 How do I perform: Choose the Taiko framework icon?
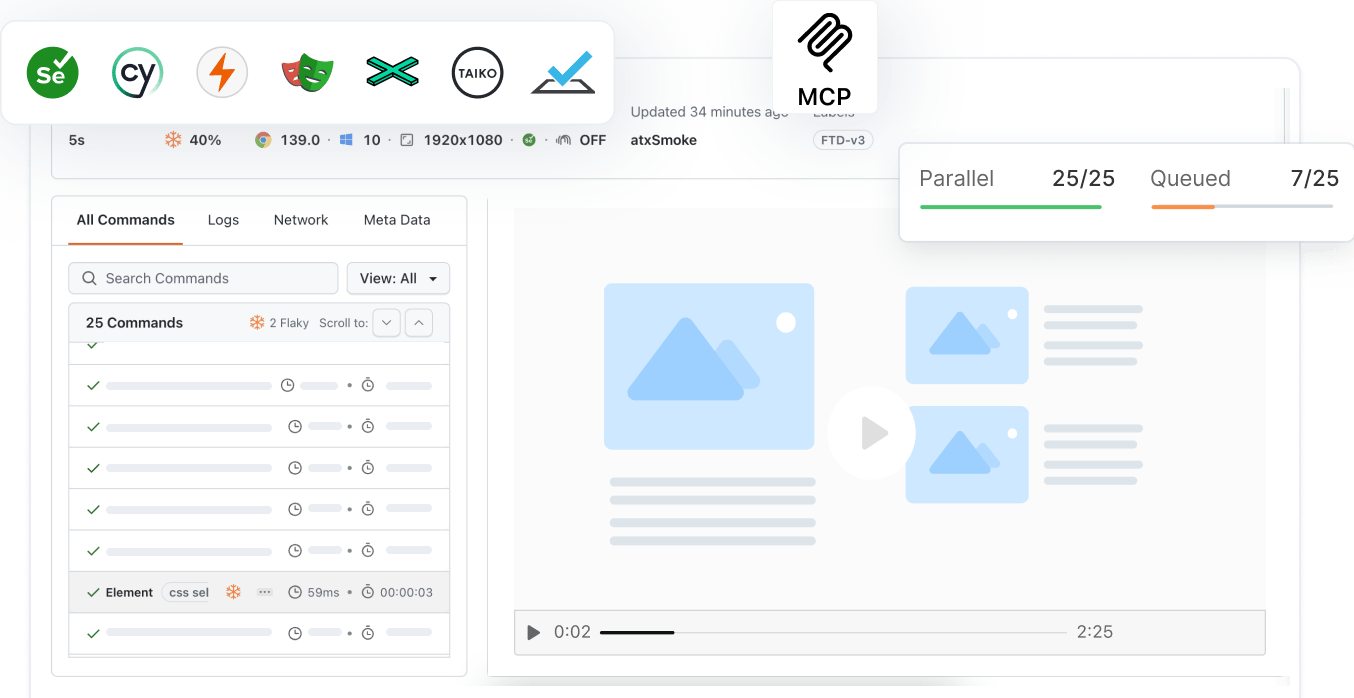[x=477, y=72]
